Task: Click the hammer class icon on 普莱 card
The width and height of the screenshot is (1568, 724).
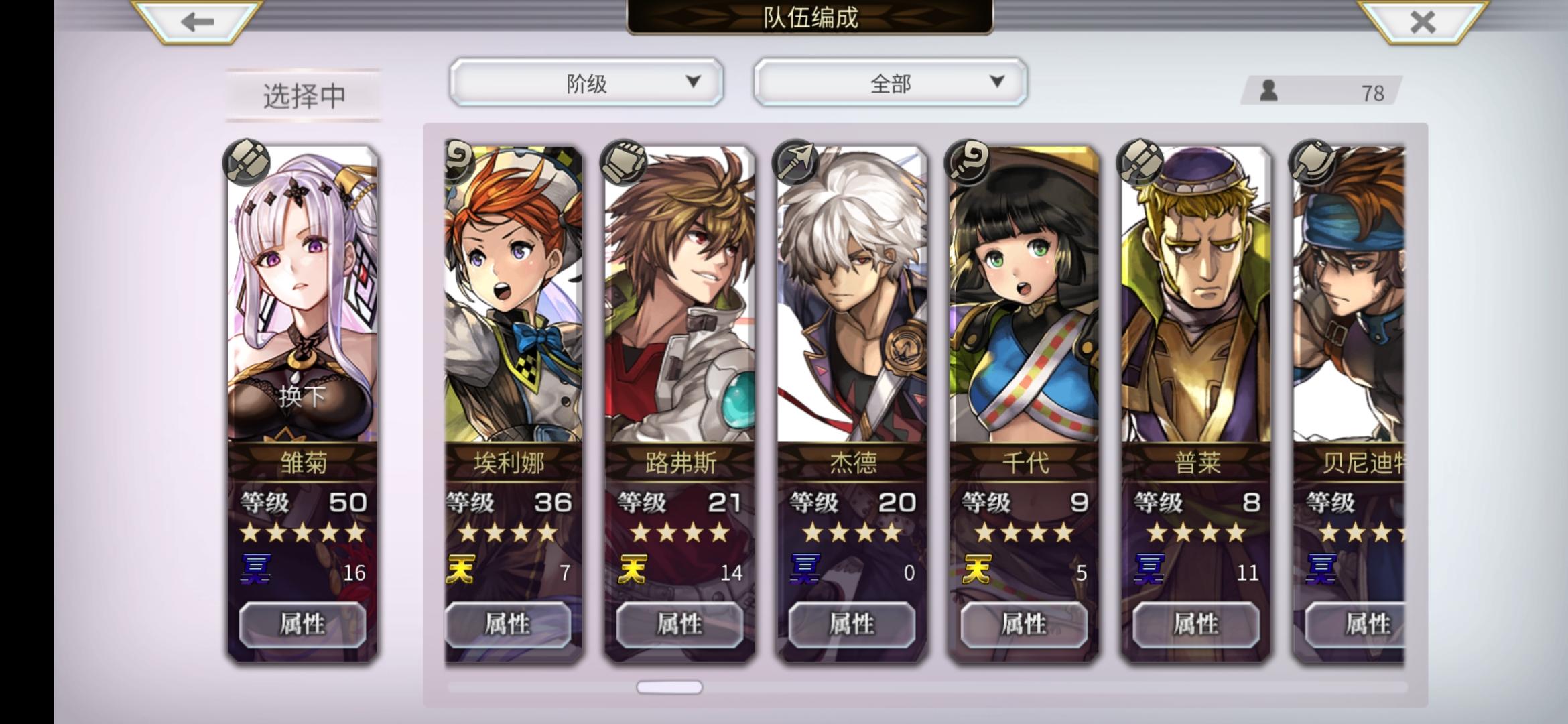Action: pos(1140,162)
